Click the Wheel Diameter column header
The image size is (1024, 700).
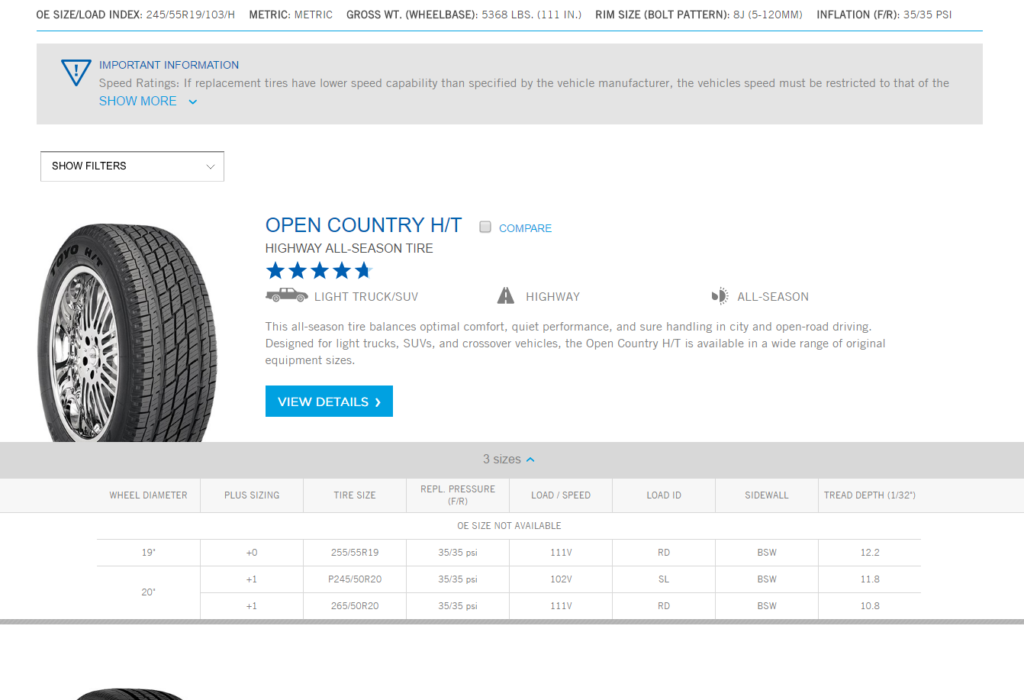148,495
